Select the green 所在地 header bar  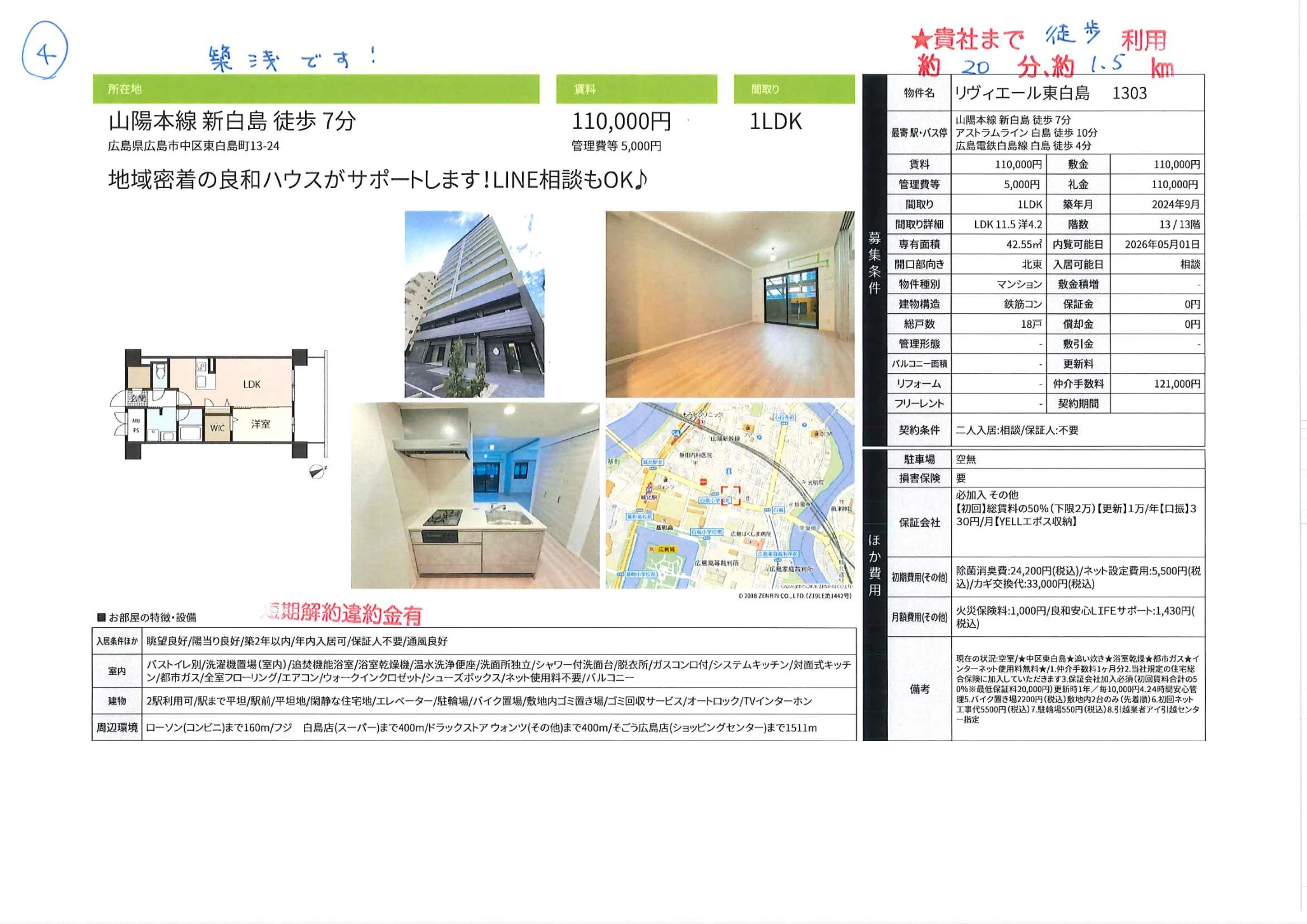click(x=316, y=89)
